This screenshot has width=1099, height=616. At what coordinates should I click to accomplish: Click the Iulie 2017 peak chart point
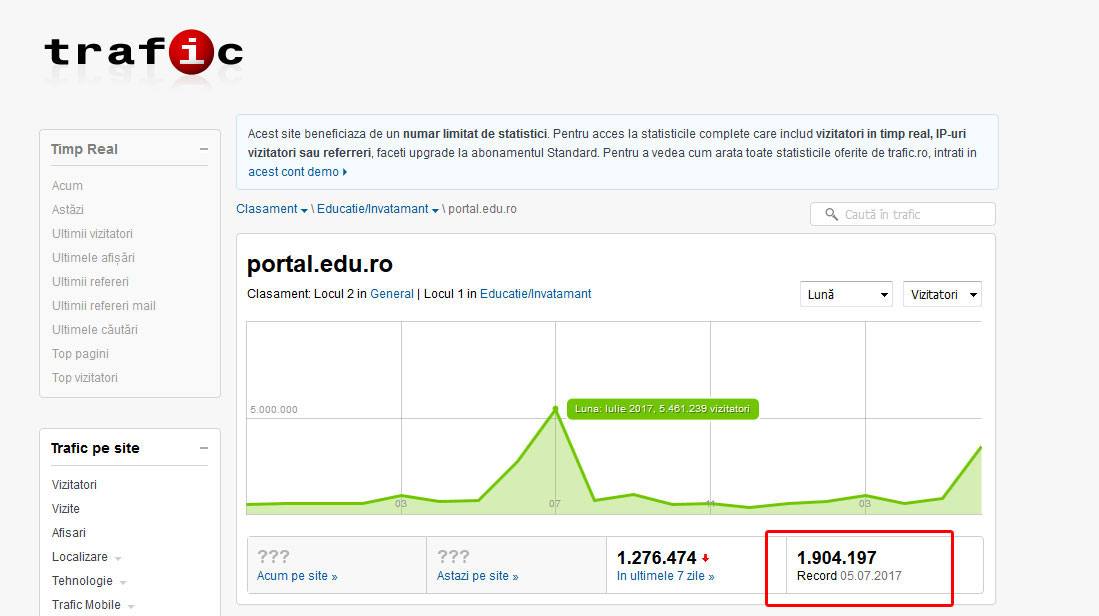(x=555, y=409)
